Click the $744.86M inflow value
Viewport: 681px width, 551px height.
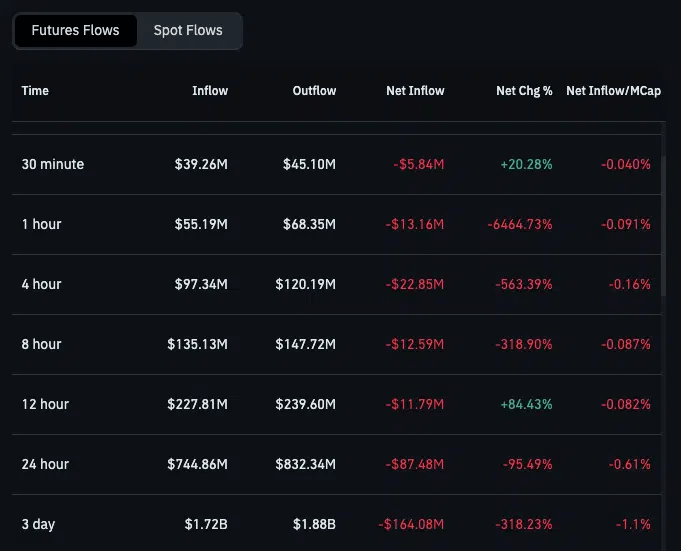click(198, 464)
